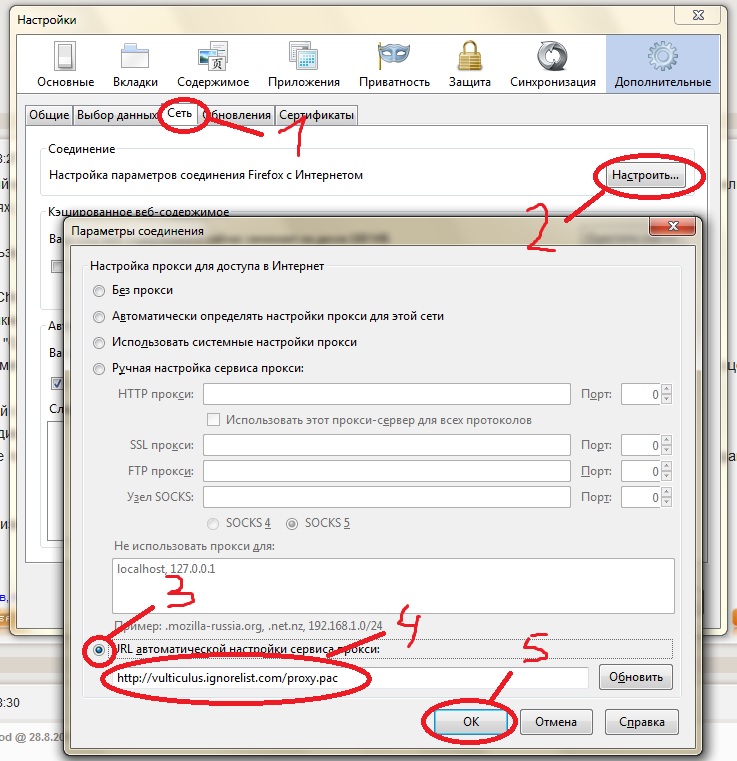Choose automatic proxy detection for this network
Image resolution: width=737 pixels, height=761 pixels.
[98, 317]
